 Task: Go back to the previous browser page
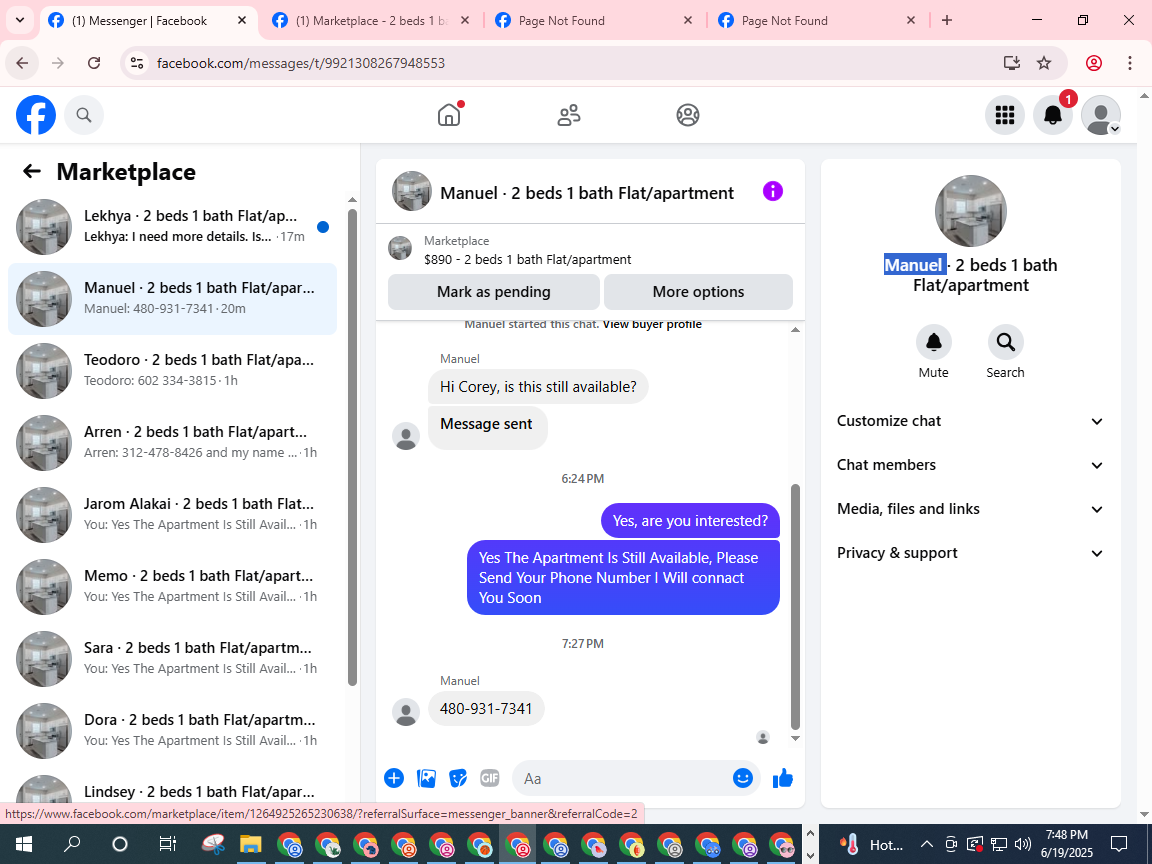(x=22, y=63)
